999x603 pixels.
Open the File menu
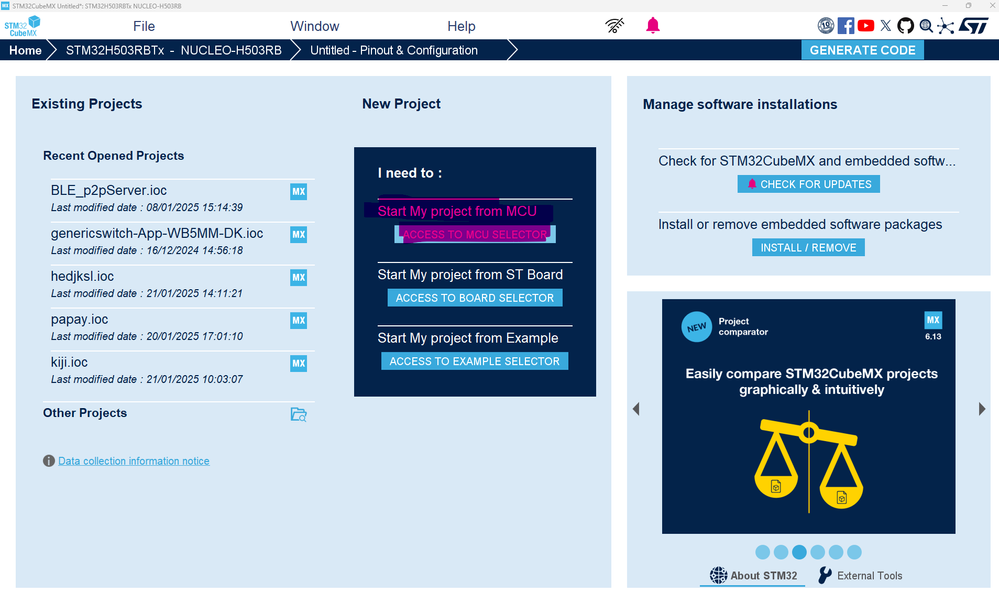[144, 26]
